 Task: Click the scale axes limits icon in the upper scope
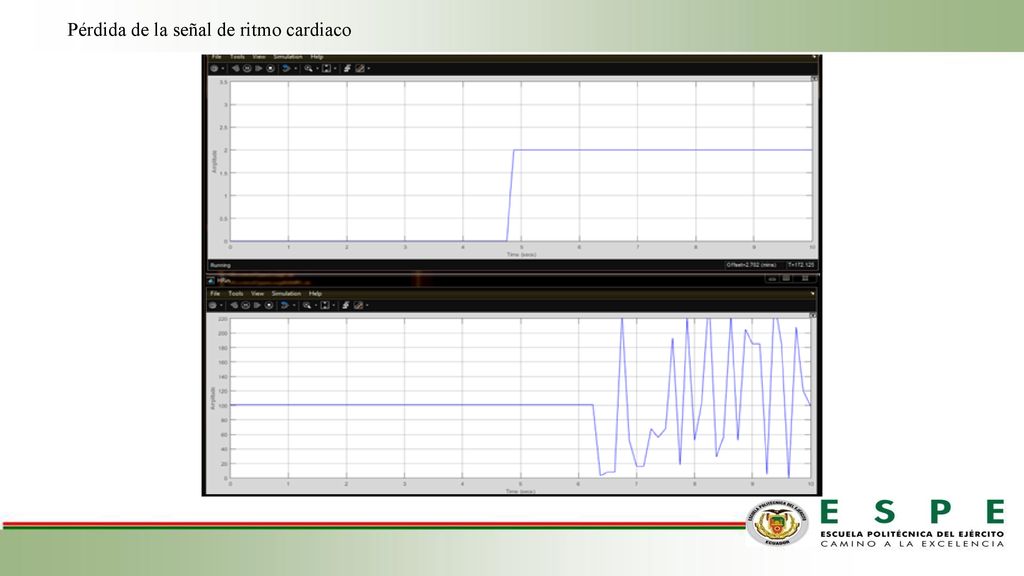[x=327, y=69]
